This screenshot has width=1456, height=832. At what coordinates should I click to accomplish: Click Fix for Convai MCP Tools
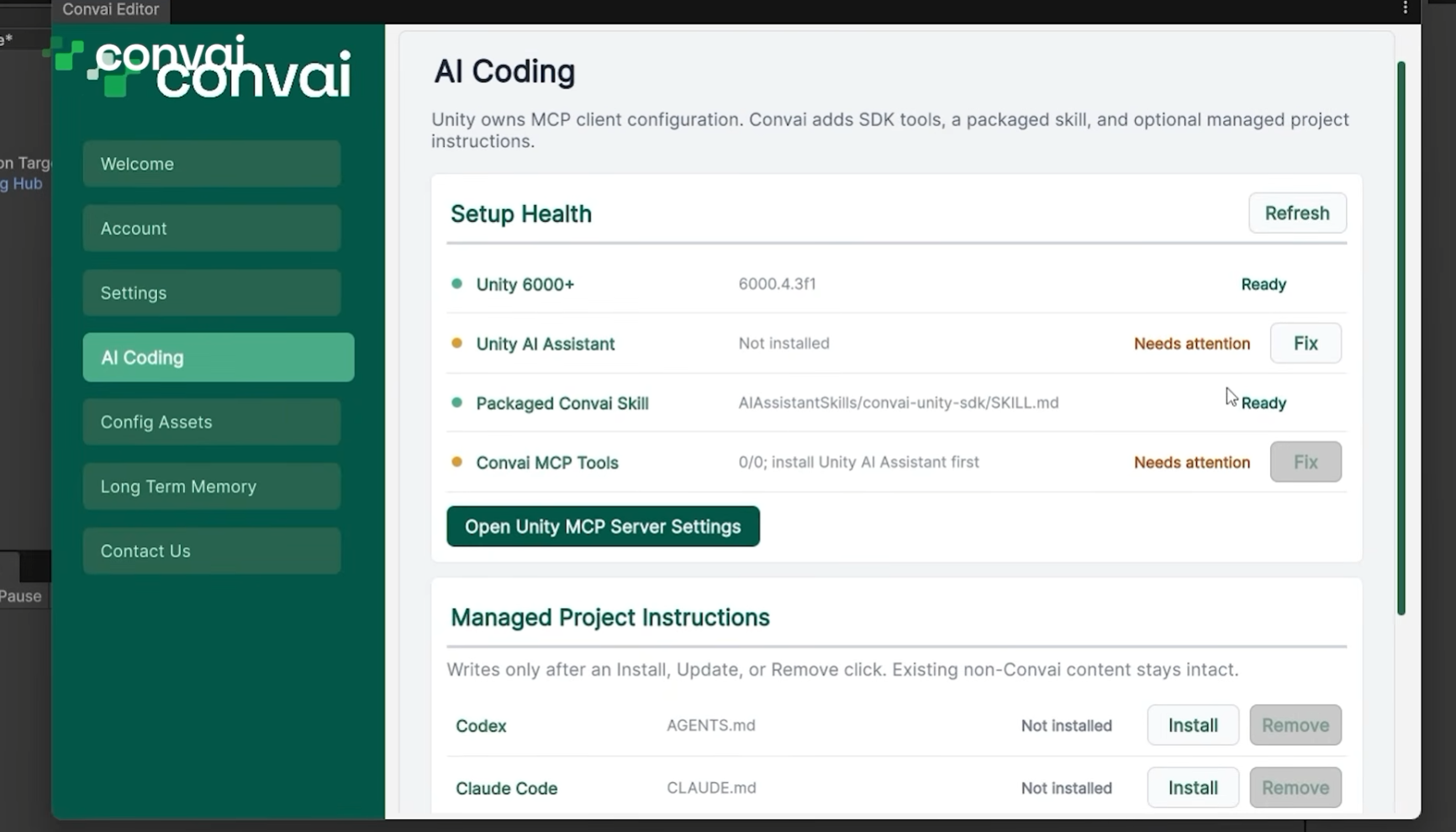point(1306,462)
